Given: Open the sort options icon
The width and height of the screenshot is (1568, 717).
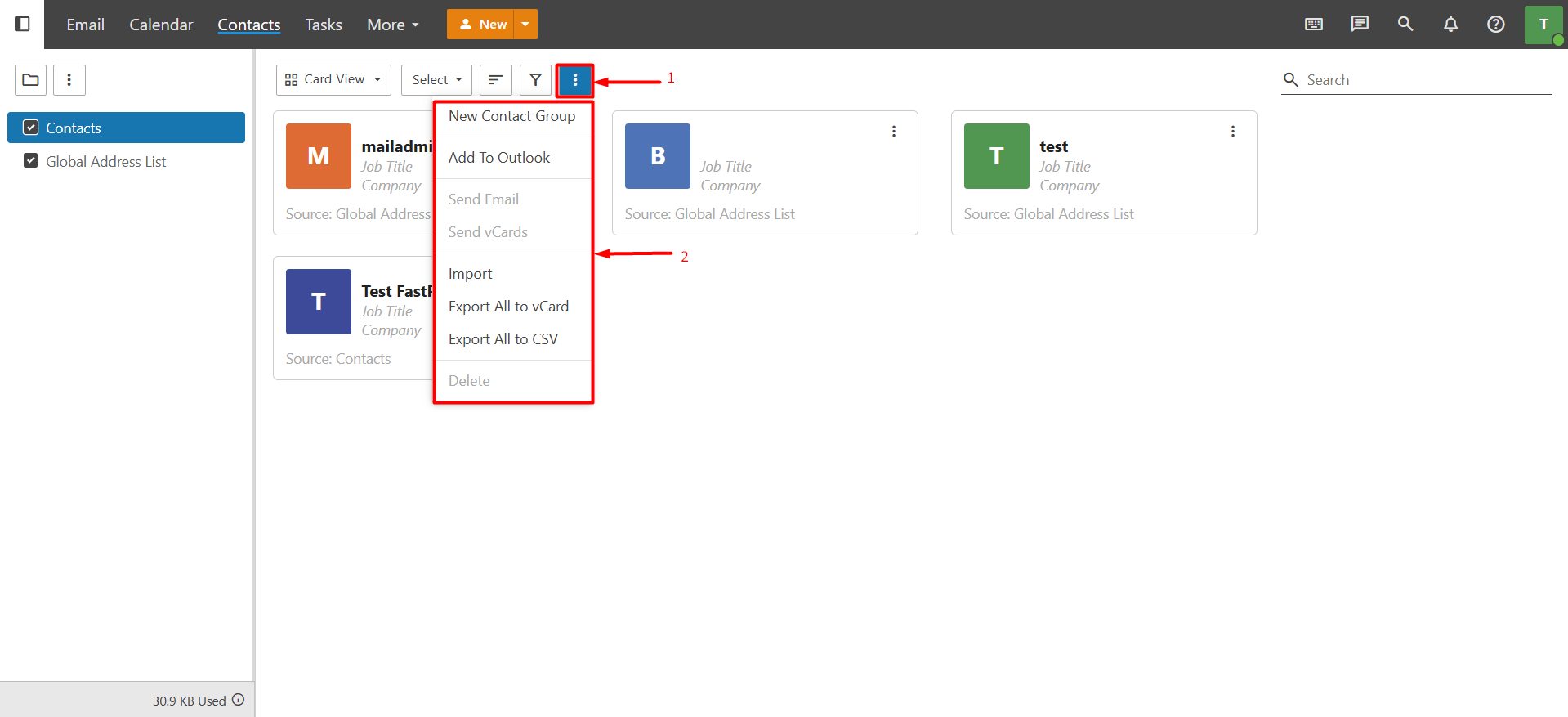Looking at the screenshot, I should [495, 80].
